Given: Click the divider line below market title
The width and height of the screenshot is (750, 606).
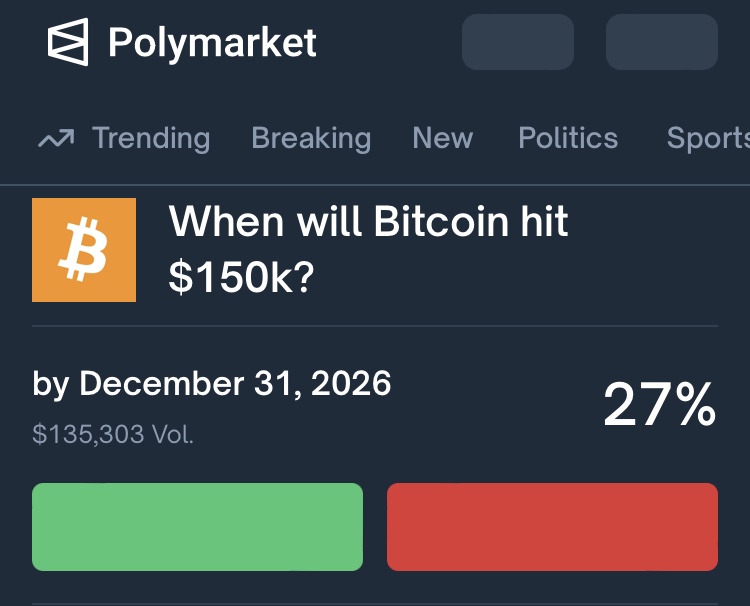Looking at the screenshot, I should click(x=375, y=326).
